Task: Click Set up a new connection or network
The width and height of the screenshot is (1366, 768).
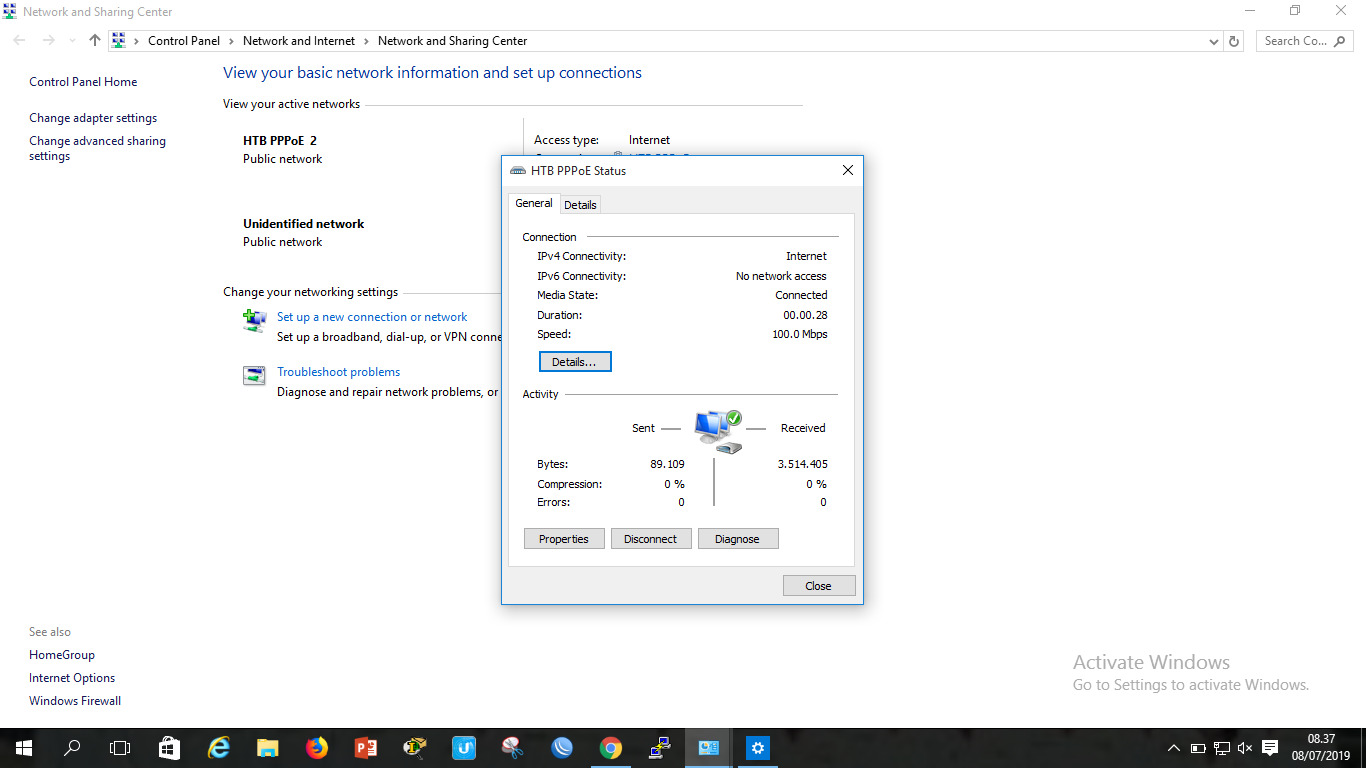Action: [371, 316]
